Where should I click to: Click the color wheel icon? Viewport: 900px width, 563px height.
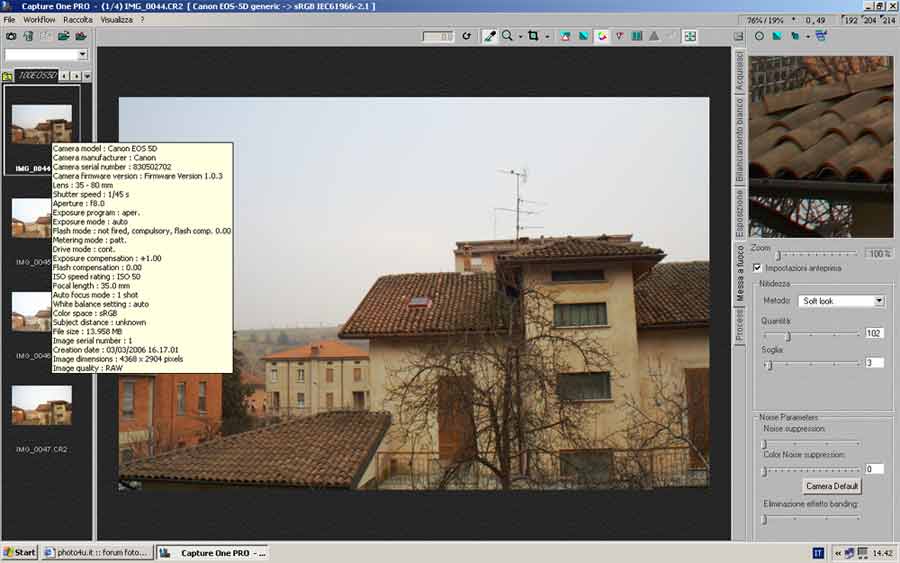(x=602, y=36)
